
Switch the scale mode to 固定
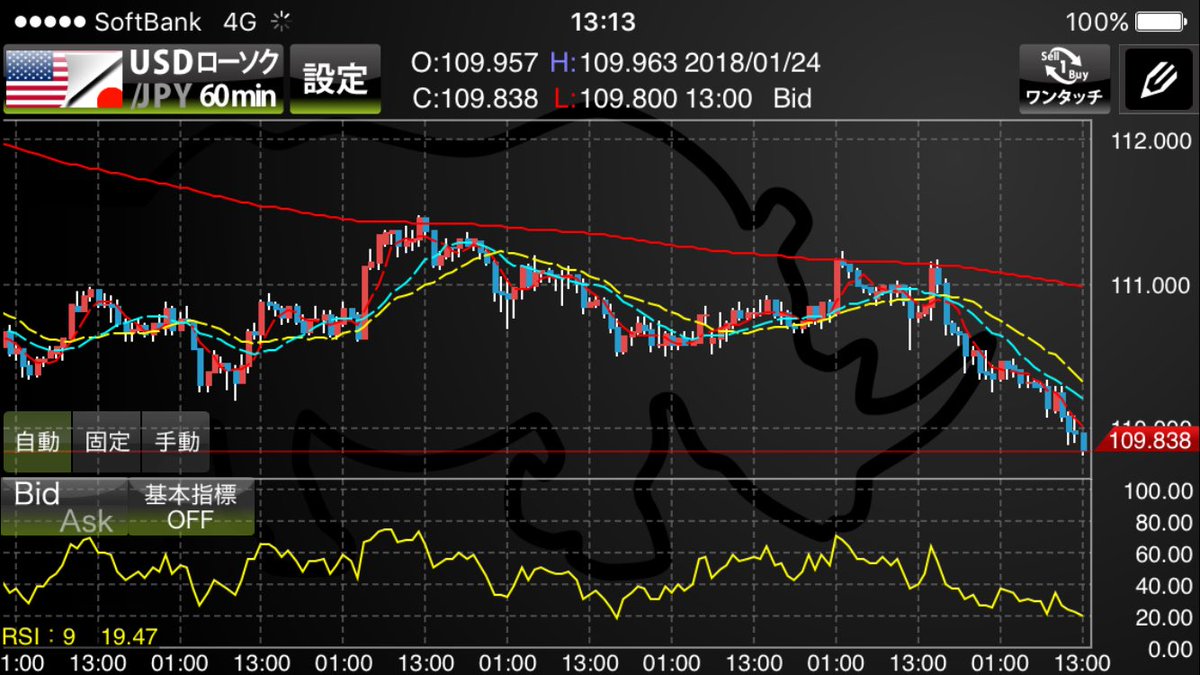[x=107, y=441]
